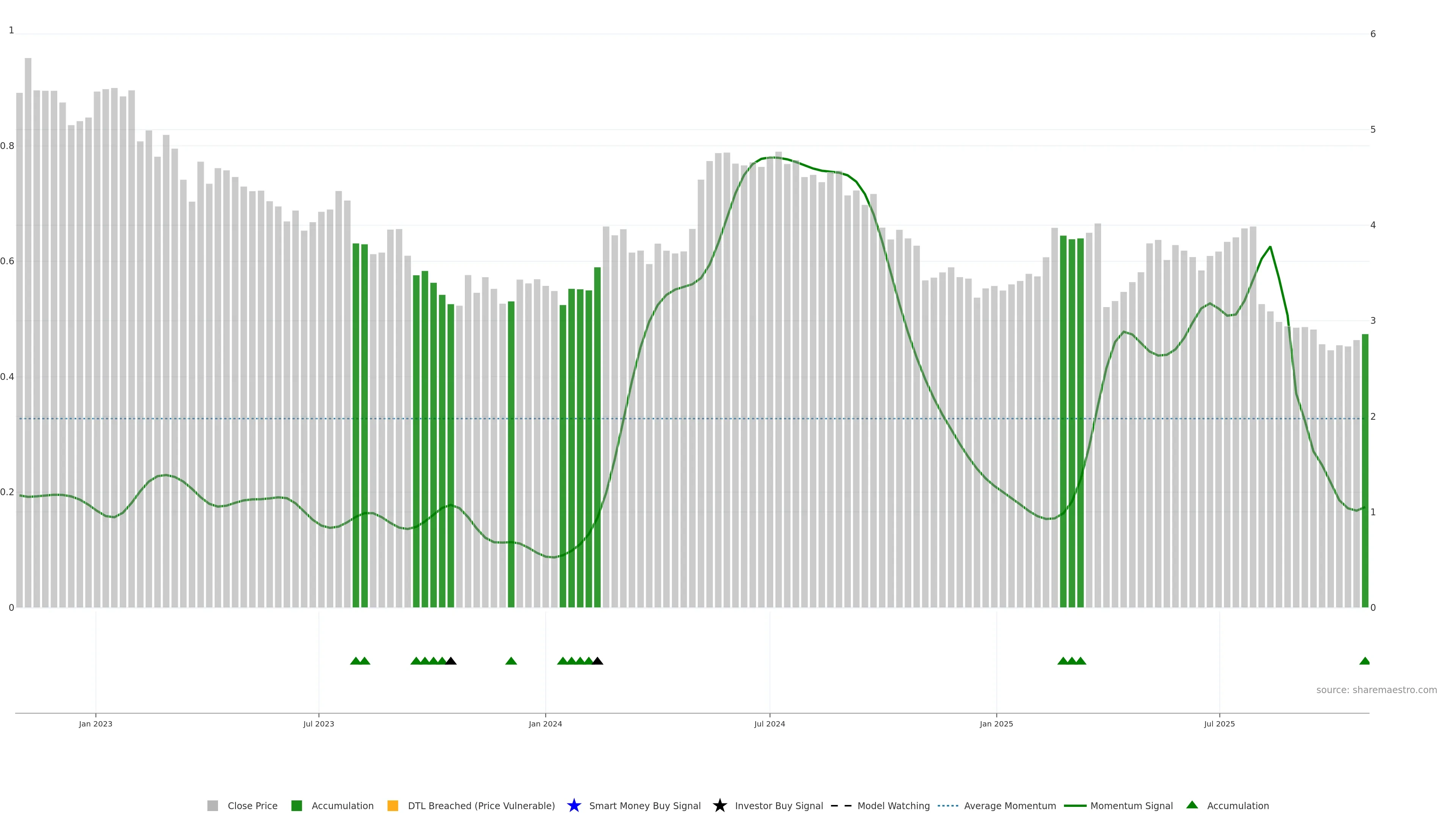
Task: Toggle the Close Price legend label
Action: [252, 805]
